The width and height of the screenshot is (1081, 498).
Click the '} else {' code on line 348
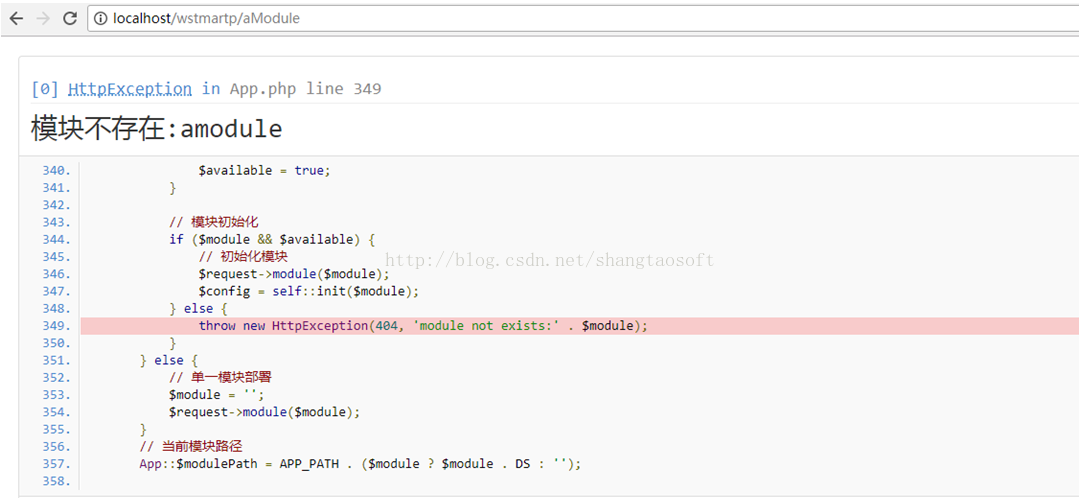pos(198,308)
